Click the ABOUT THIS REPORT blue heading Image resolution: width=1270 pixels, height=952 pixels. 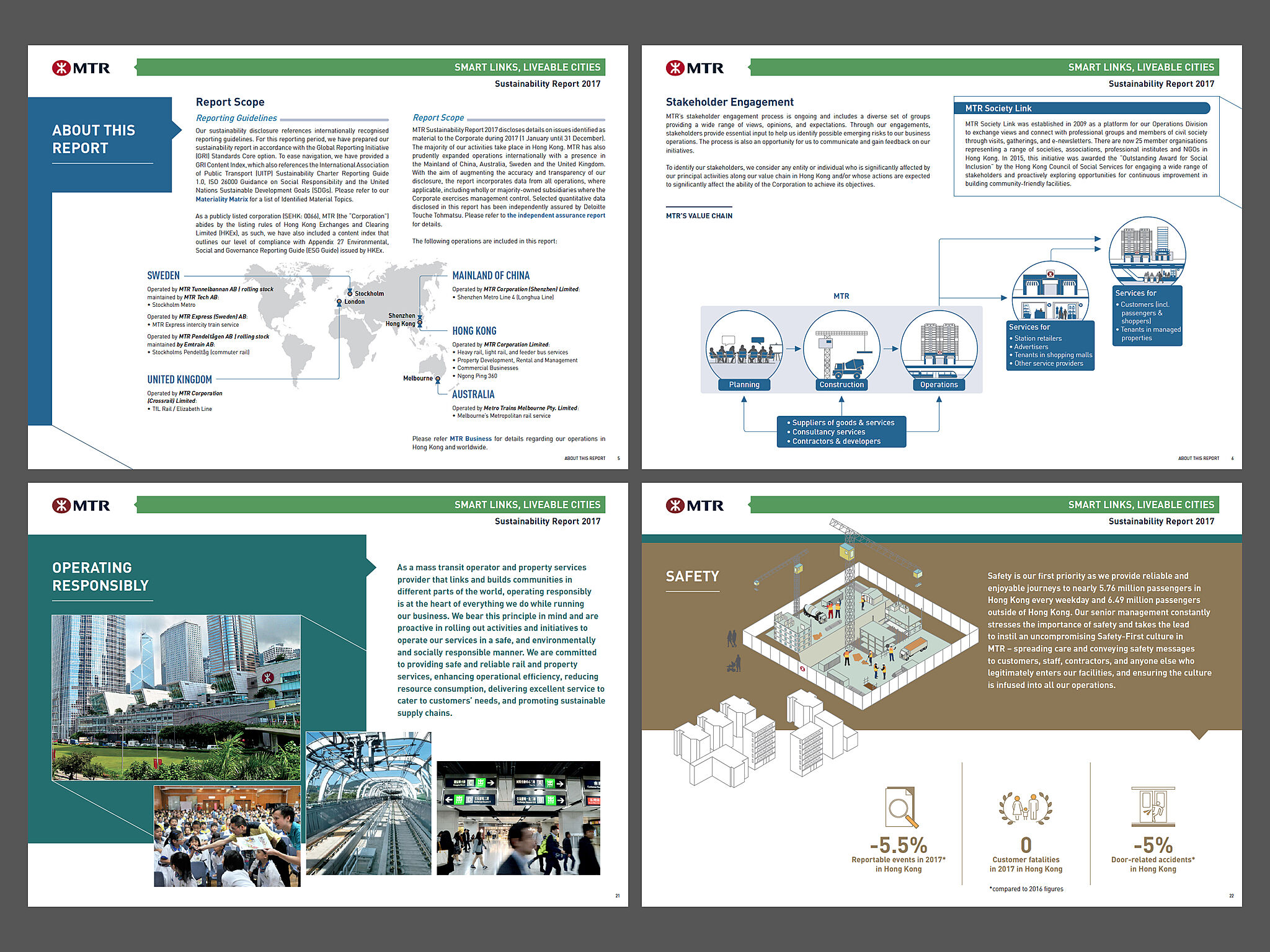(94, 139)
